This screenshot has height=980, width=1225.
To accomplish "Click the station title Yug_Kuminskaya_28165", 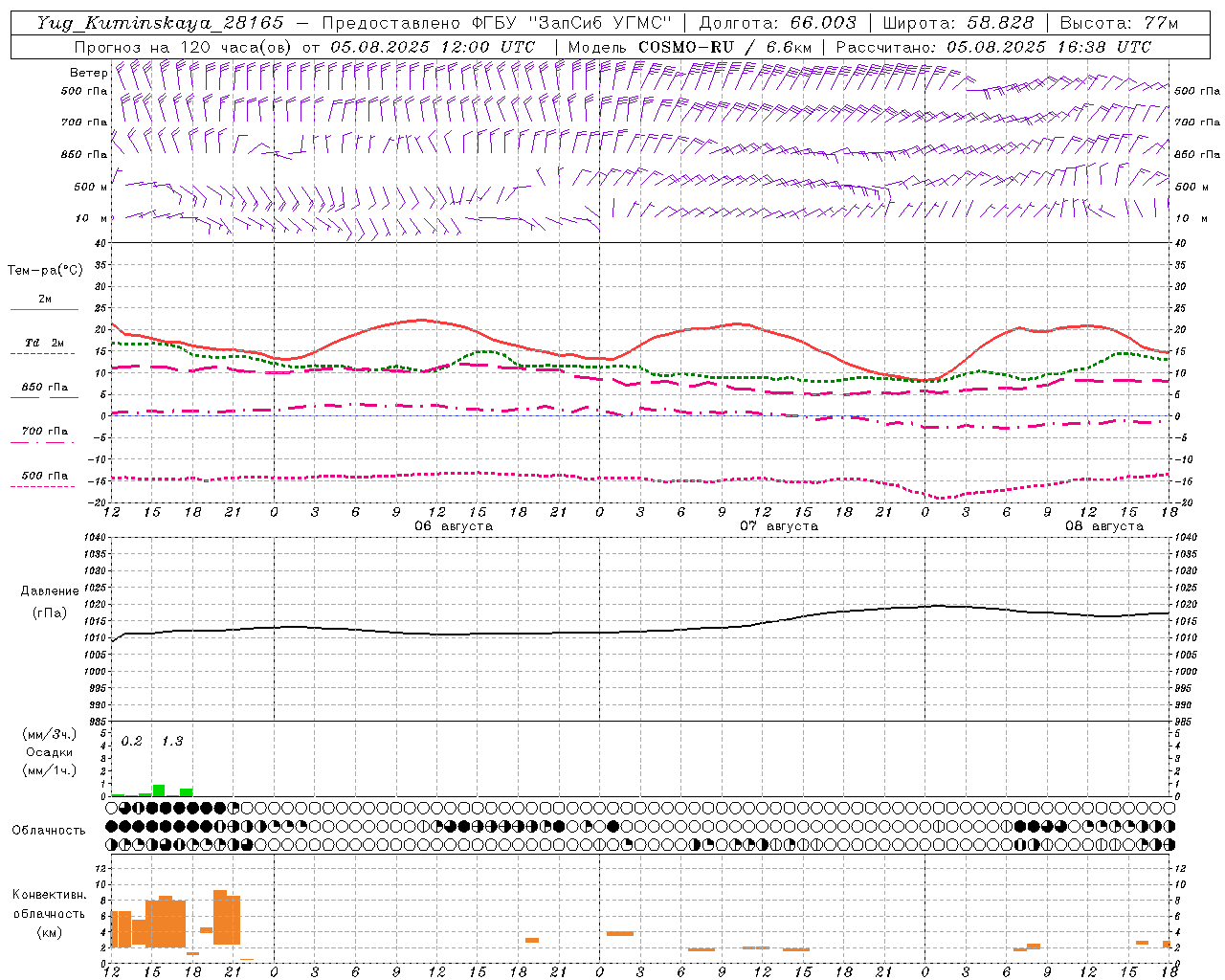I will click(x=161, y=23).
